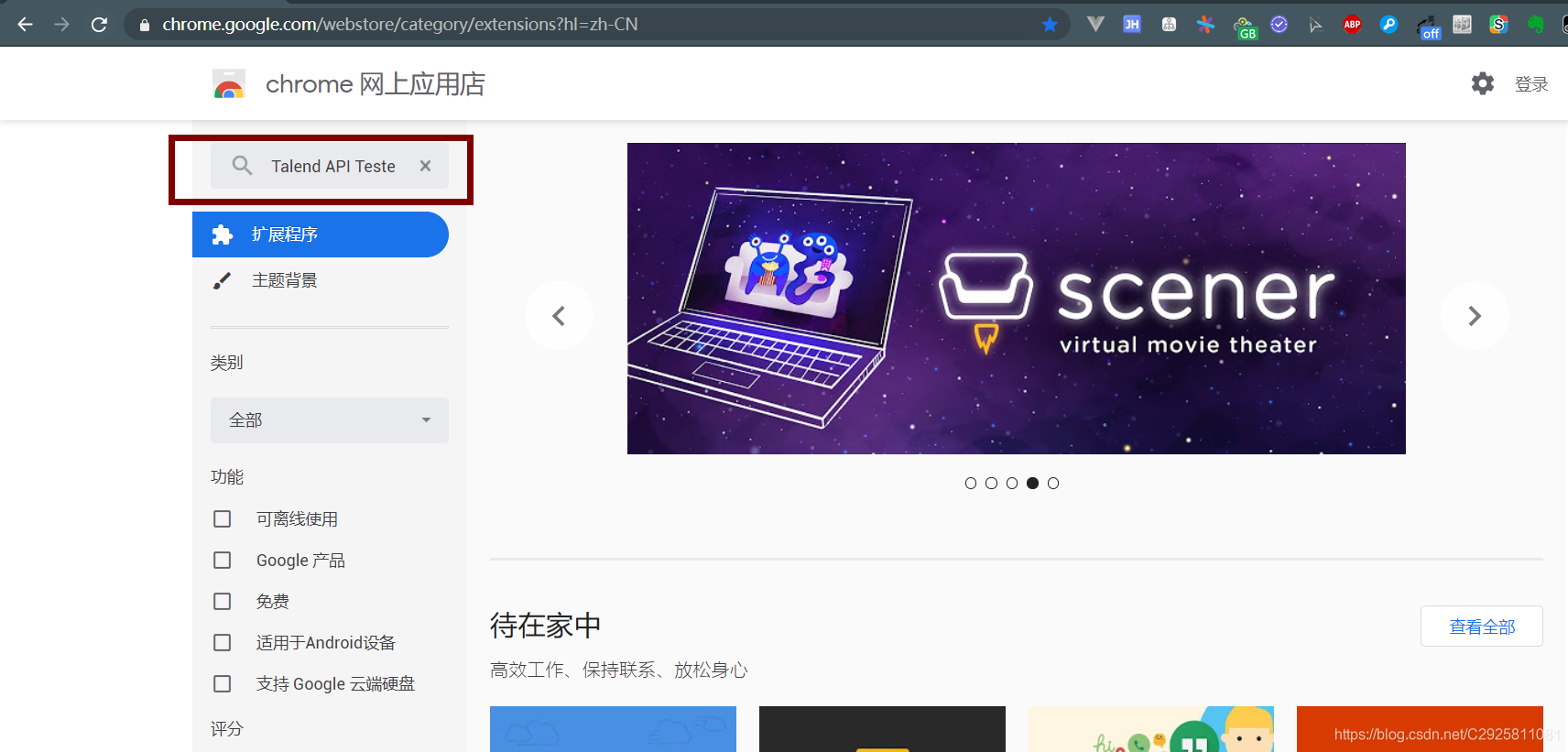Viewport: 1568px width, 752px height.
Task: Check 支持 Google 云端硬盘 checkbox
Action: (222, 683)
